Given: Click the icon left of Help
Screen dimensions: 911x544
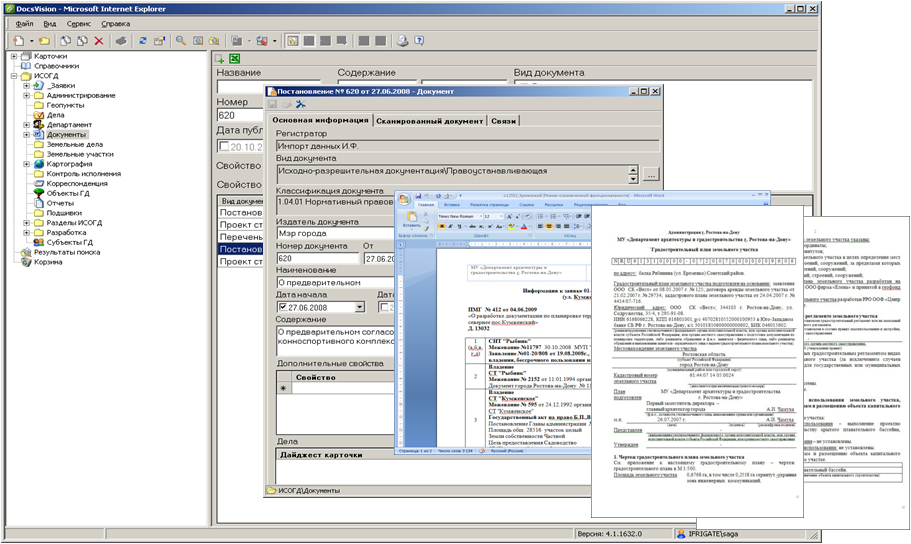Looking at the screenshot, I should (x=402, y=41).
